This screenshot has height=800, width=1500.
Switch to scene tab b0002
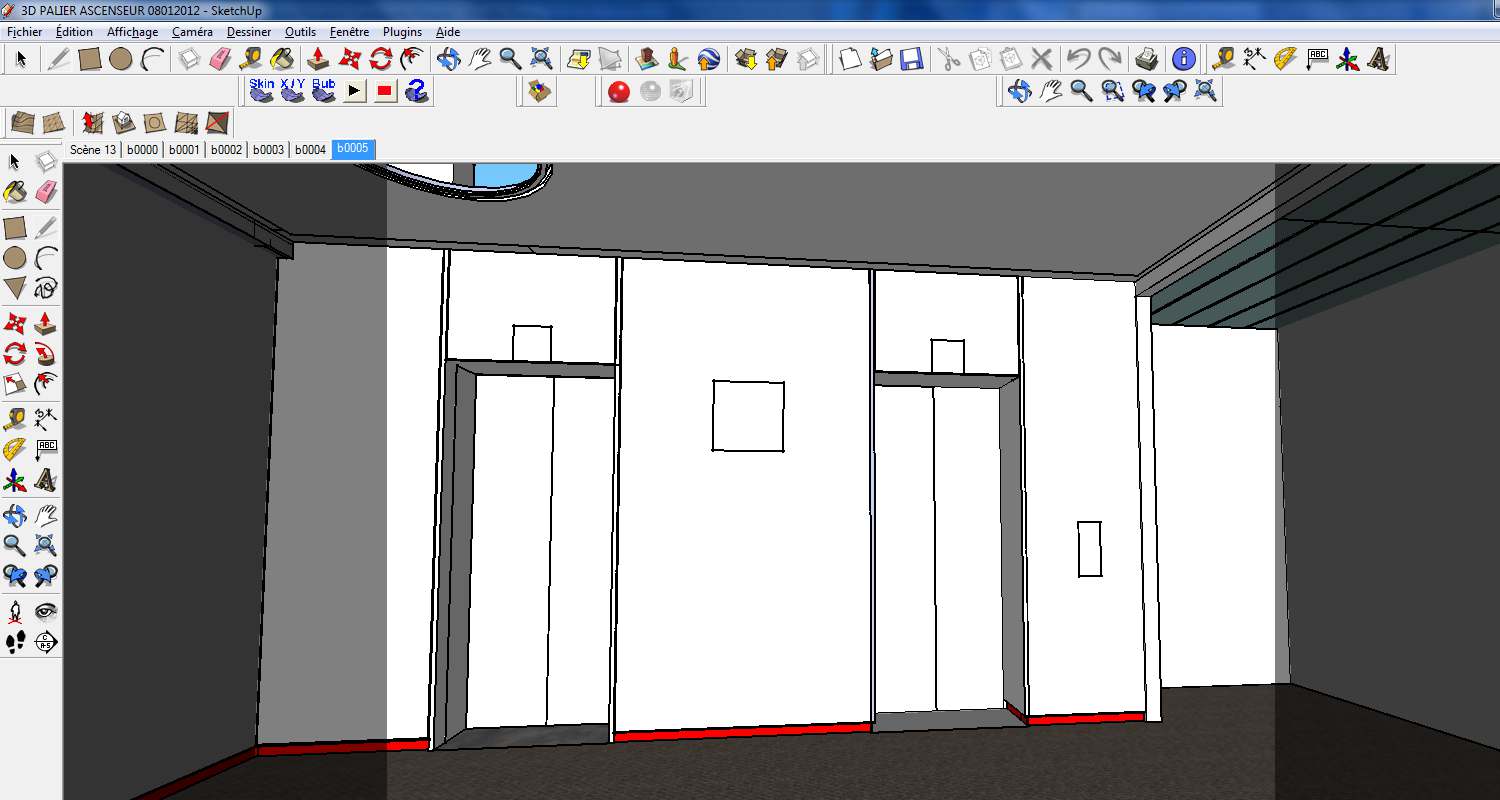[226, 150]
